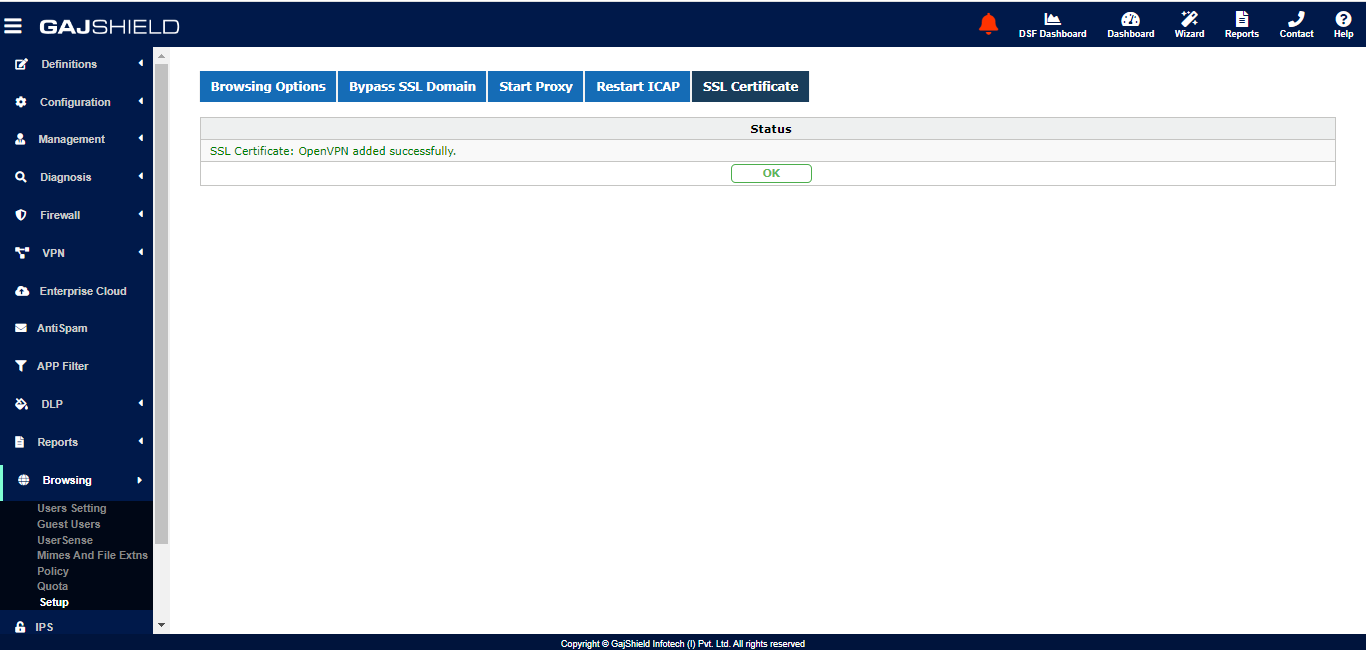Open Quota submenu link
Screen dimensions: 1366x650
coord(53,586)
